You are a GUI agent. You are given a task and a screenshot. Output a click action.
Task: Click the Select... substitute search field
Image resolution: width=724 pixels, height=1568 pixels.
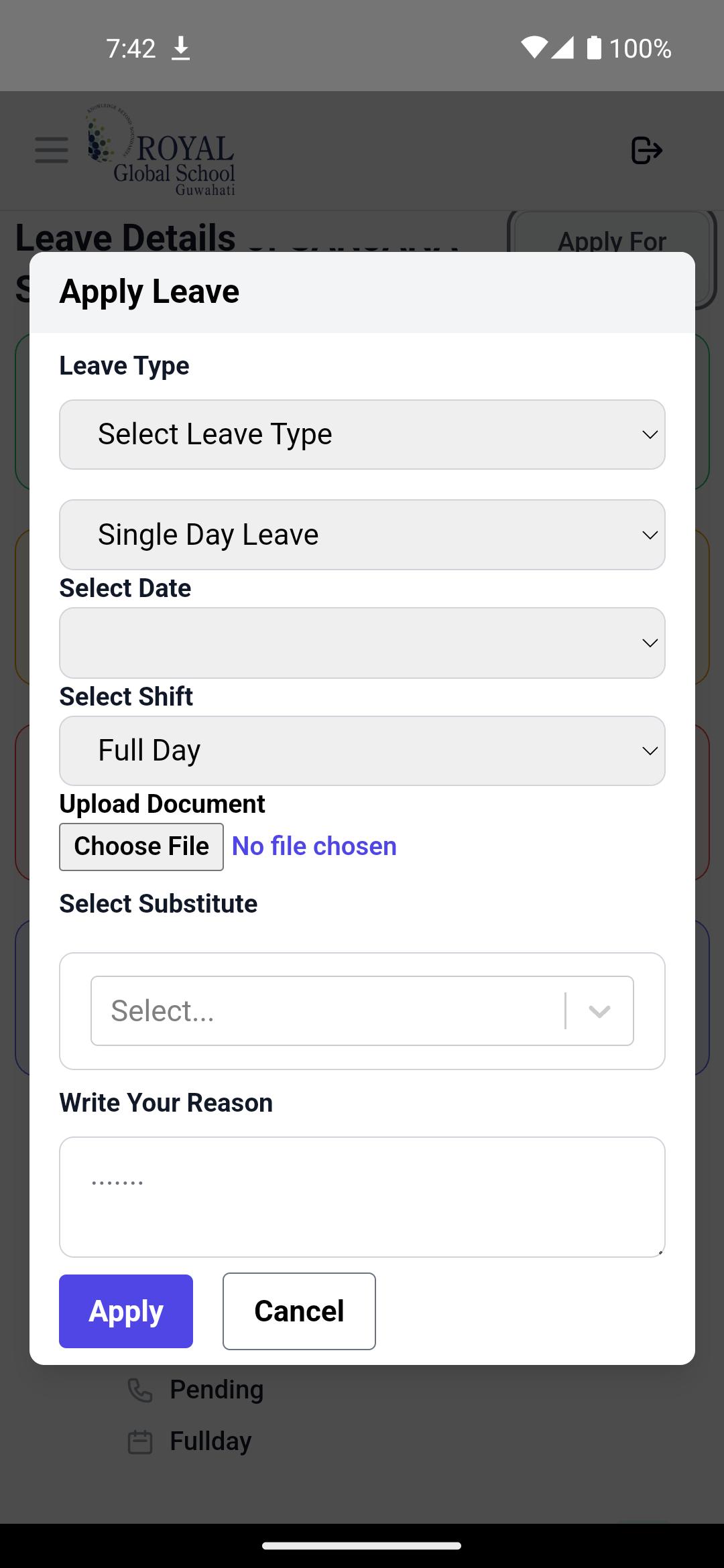coord(328,1011)
